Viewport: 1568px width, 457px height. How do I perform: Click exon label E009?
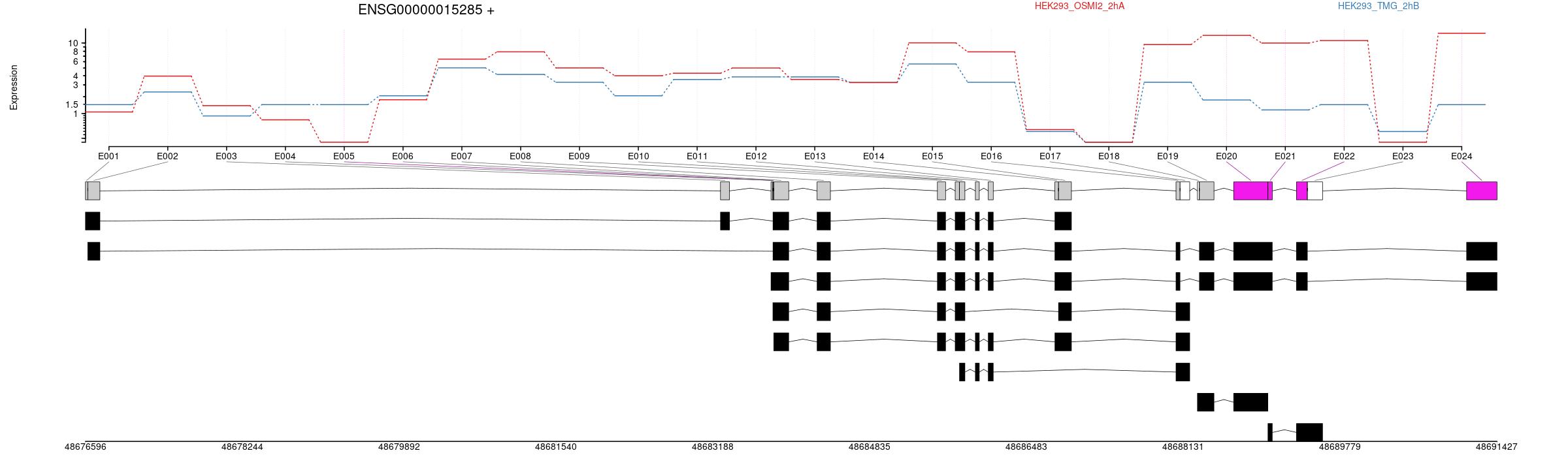pyautogui.click(x=579, y=156)
